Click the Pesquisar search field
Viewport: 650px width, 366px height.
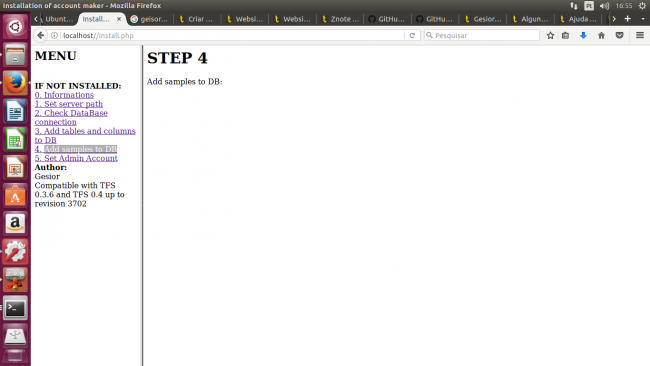(x=482, y=36)
